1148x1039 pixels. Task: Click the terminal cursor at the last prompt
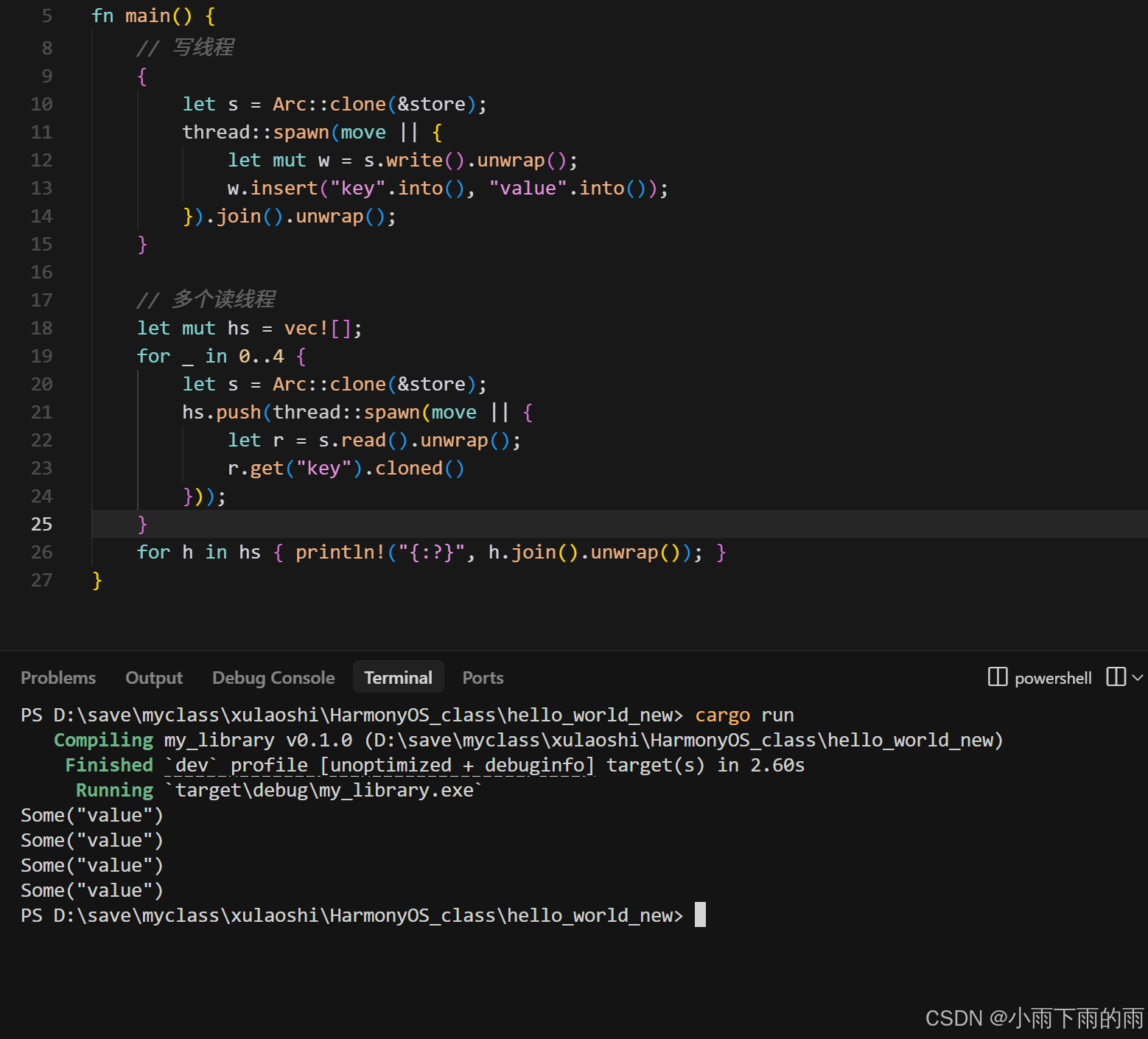point(700,914)
